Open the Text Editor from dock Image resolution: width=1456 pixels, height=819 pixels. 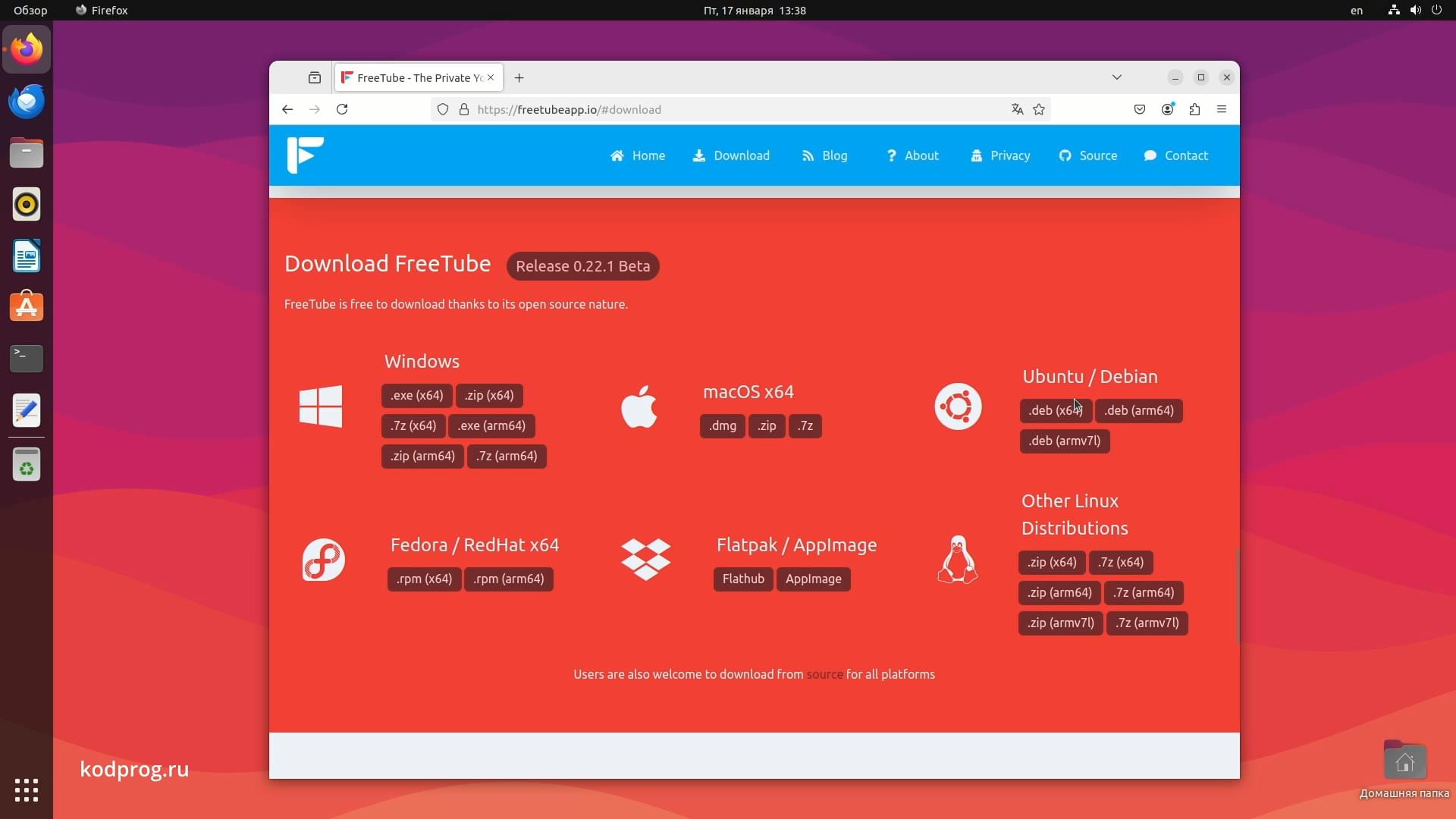(x=27, y=410)
